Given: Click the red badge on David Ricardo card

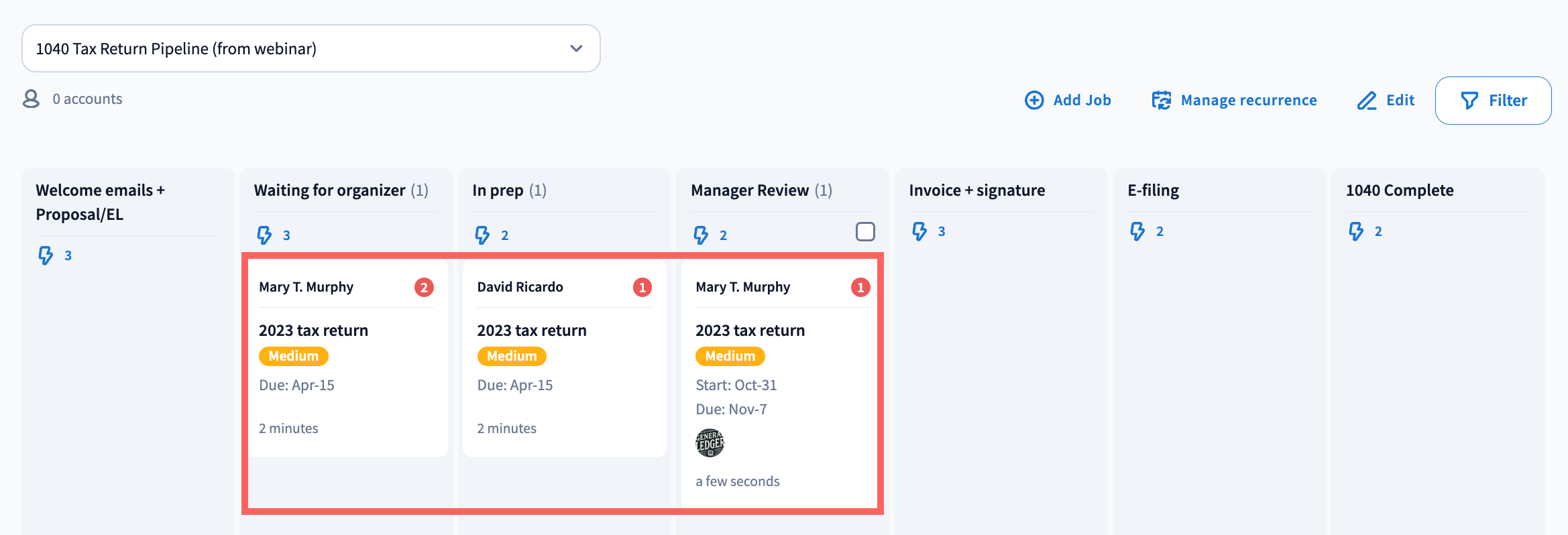Looking at the screenshot, I should click(642, 288).
